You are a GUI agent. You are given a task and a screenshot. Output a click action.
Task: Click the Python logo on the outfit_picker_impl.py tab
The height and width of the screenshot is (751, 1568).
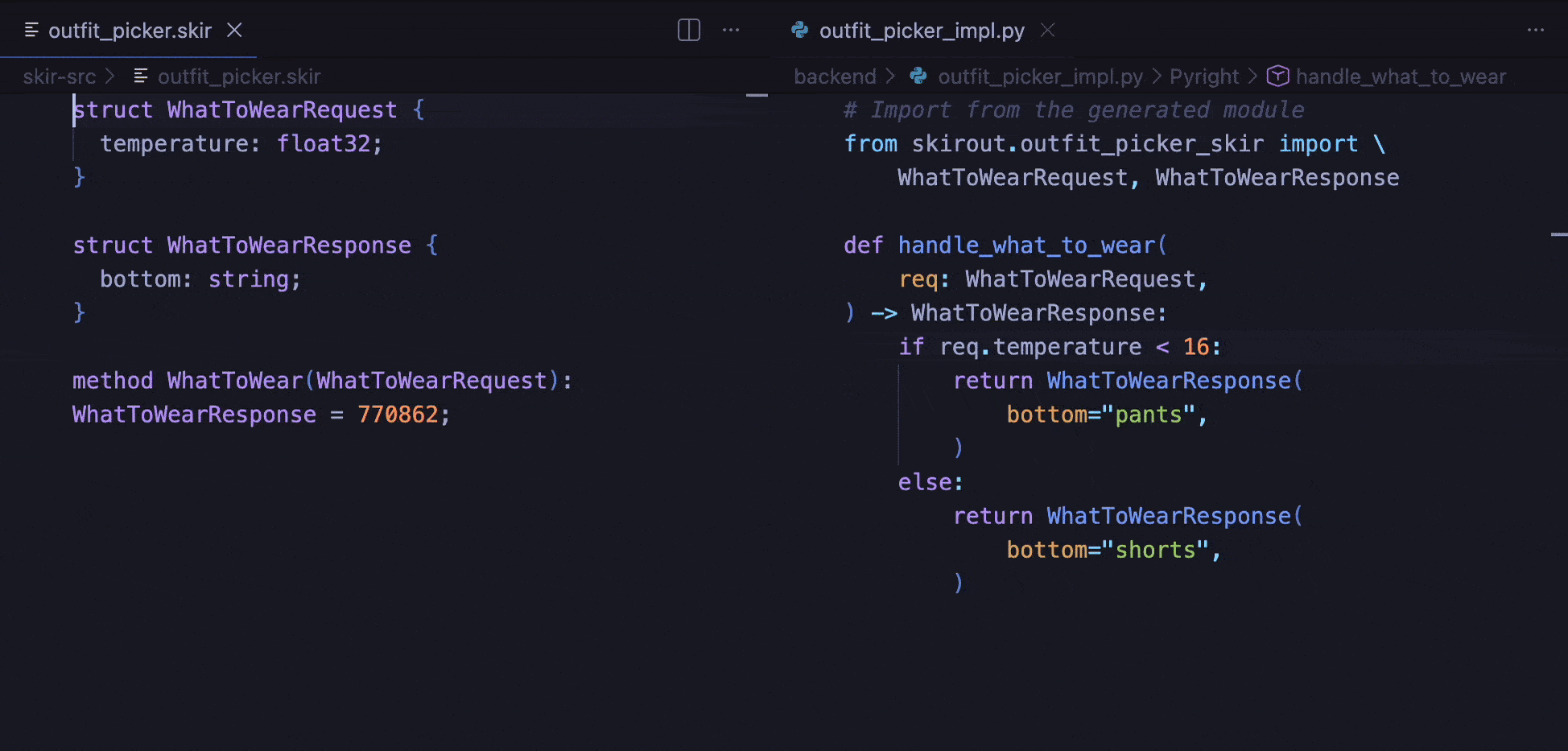(x=799, y=30)
